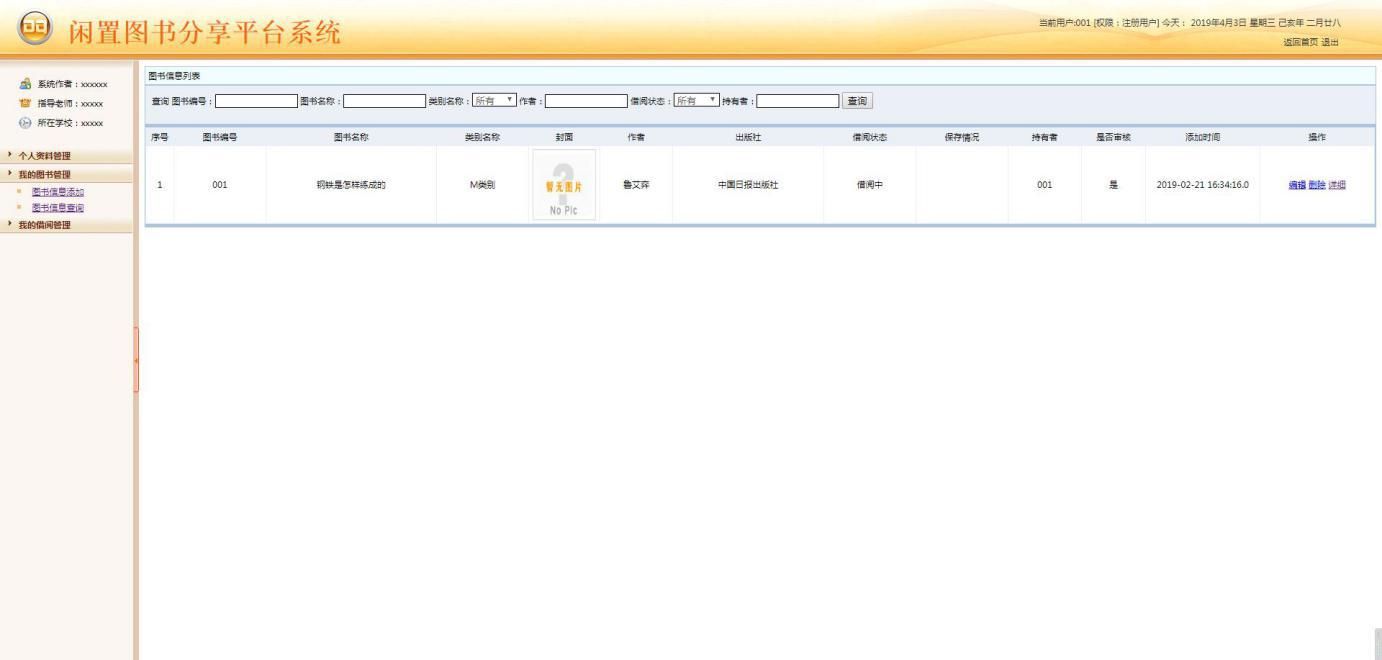Click the 查询 search button

(x=858, y=100)
